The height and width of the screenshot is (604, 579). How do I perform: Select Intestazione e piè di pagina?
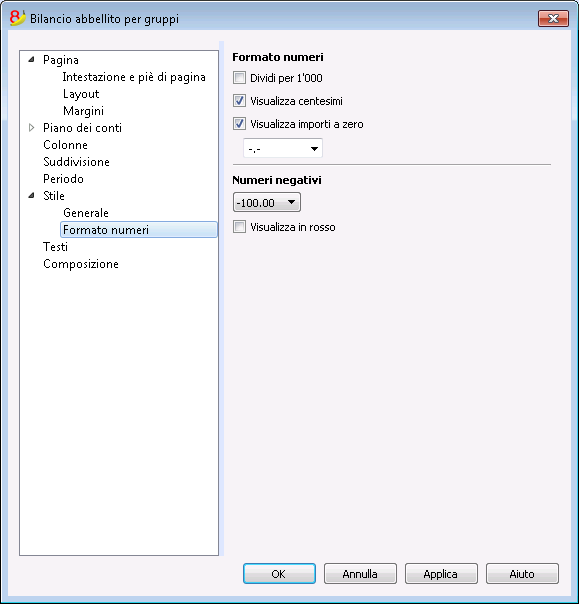[134, 77]
